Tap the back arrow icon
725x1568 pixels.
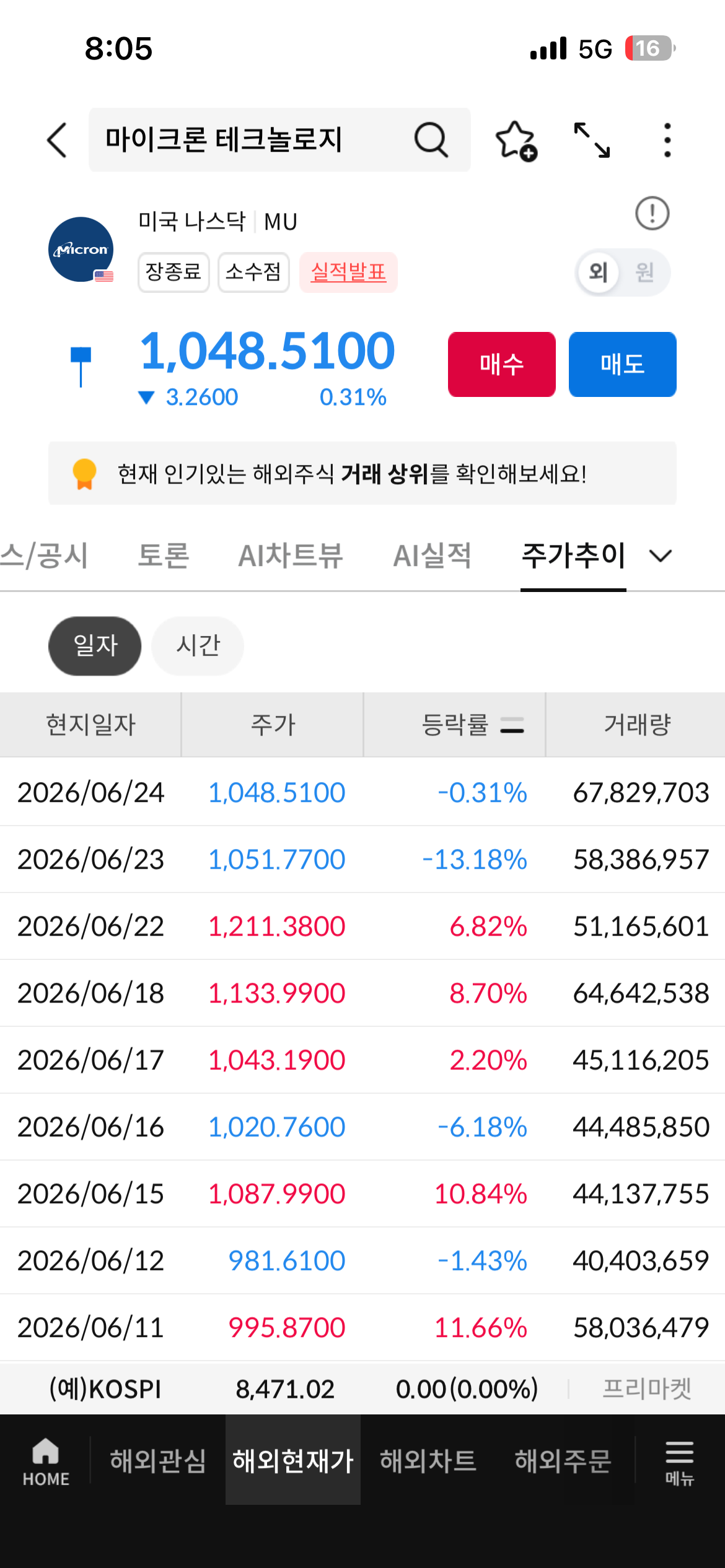[56, 140]
